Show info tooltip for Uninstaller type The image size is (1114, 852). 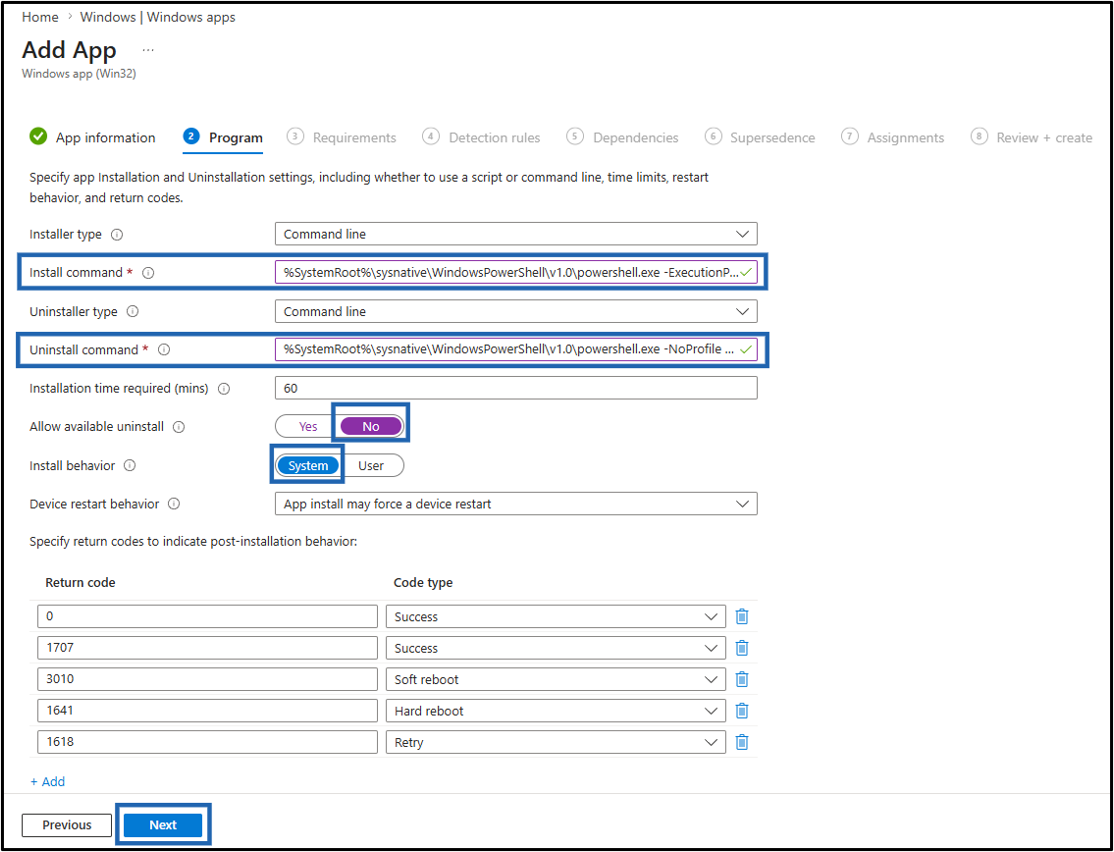pos(133,311)
